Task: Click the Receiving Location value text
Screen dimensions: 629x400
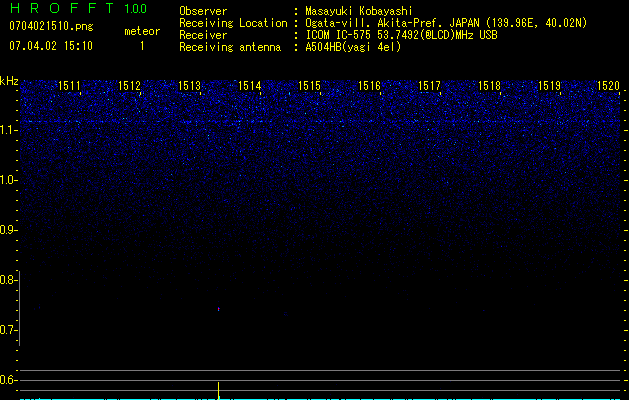Action: [x=446, y=23]
